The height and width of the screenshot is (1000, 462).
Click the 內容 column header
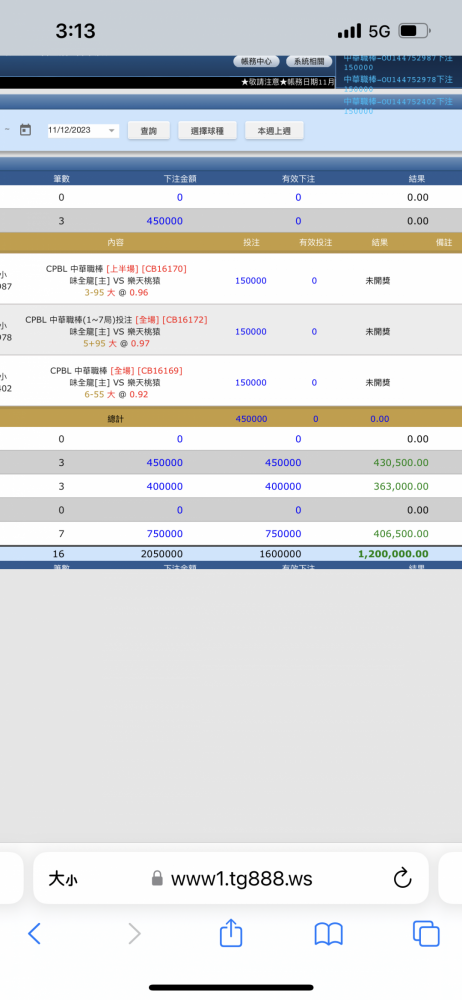coord(116,243)
